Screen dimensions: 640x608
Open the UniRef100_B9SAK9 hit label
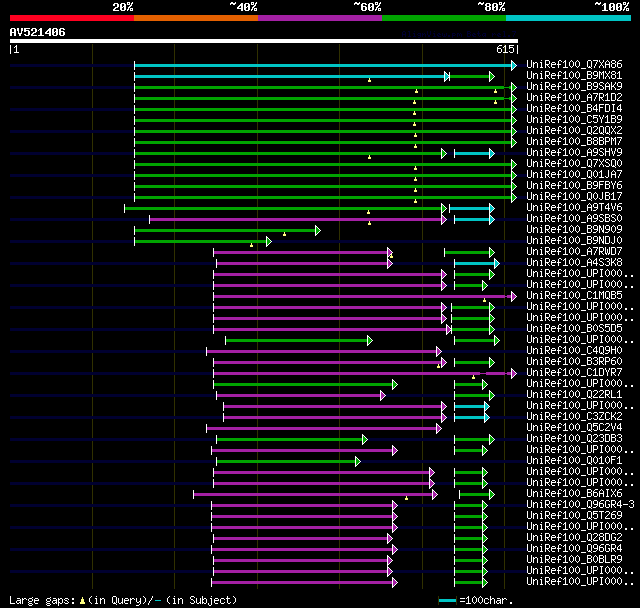pos(574,87)
